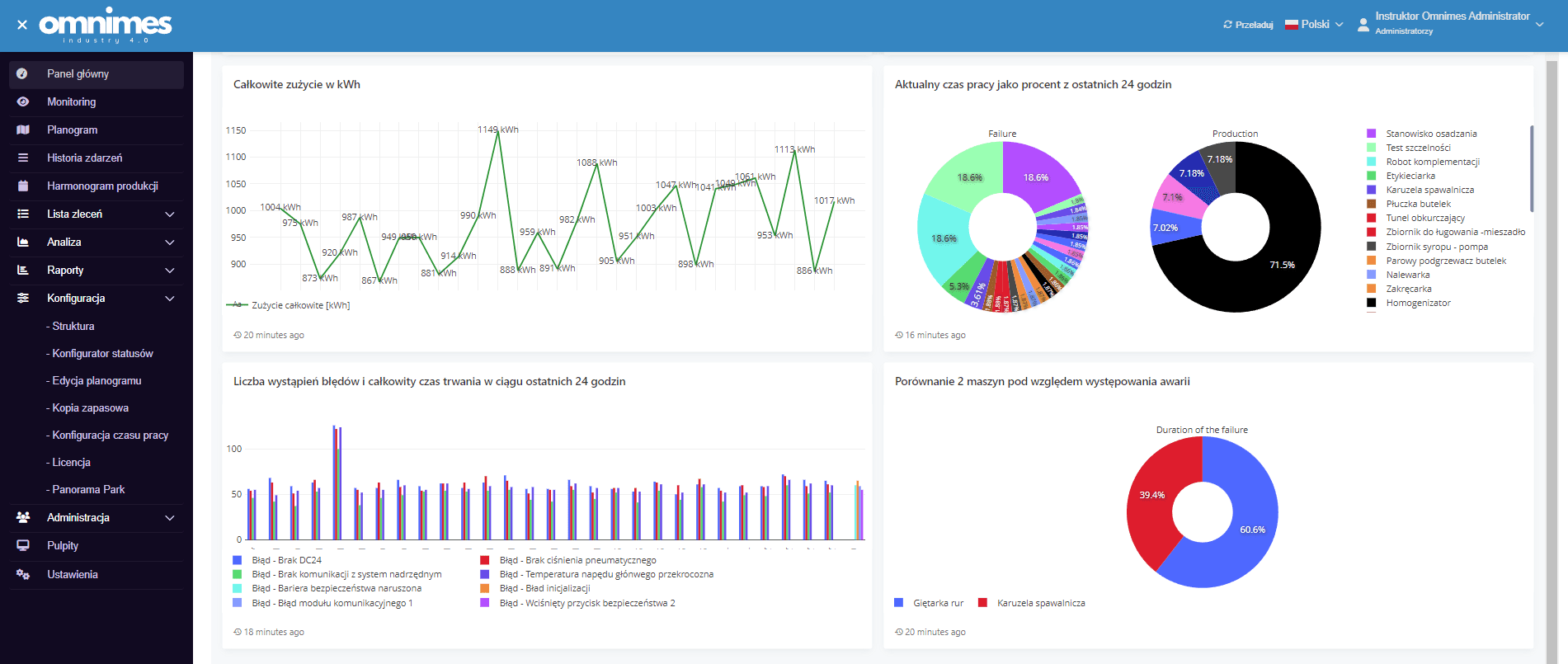Toggle Zużycie całkowite [kWh] legend series
1568x664 pixels.
288,305
